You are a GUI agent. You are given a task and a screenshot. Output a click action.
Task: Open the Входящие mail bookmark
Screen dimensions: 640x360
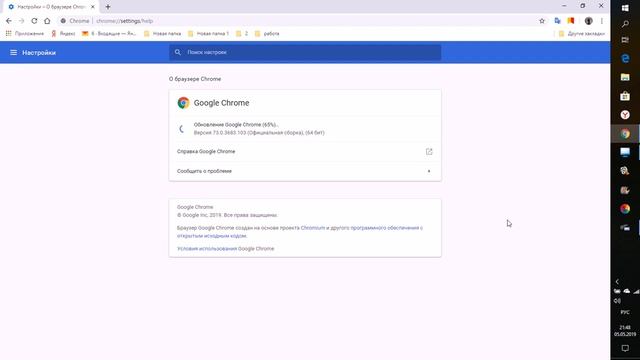[109, 33]
